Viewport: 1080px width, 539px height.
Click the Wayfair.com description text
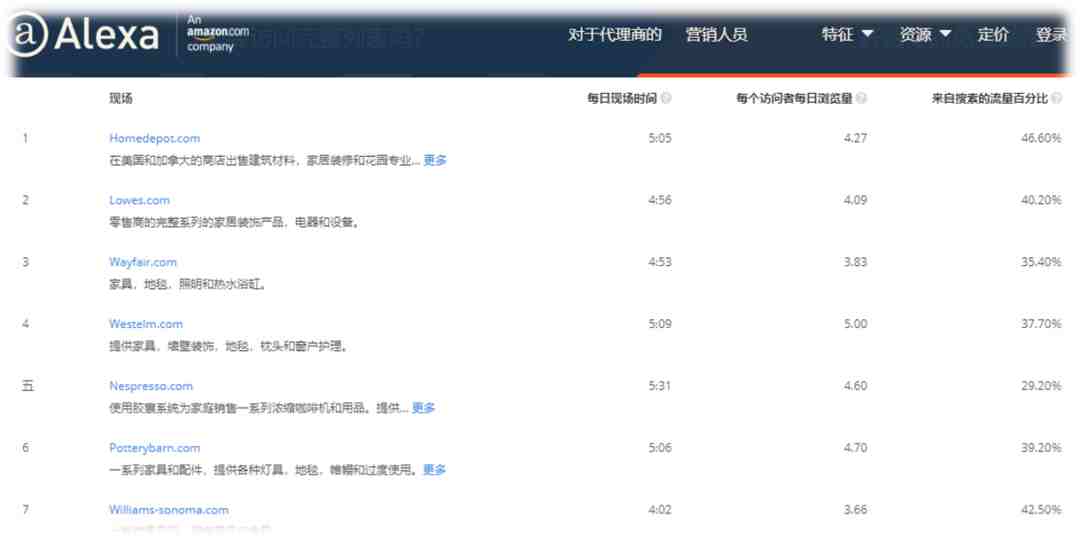coord(187,284)
